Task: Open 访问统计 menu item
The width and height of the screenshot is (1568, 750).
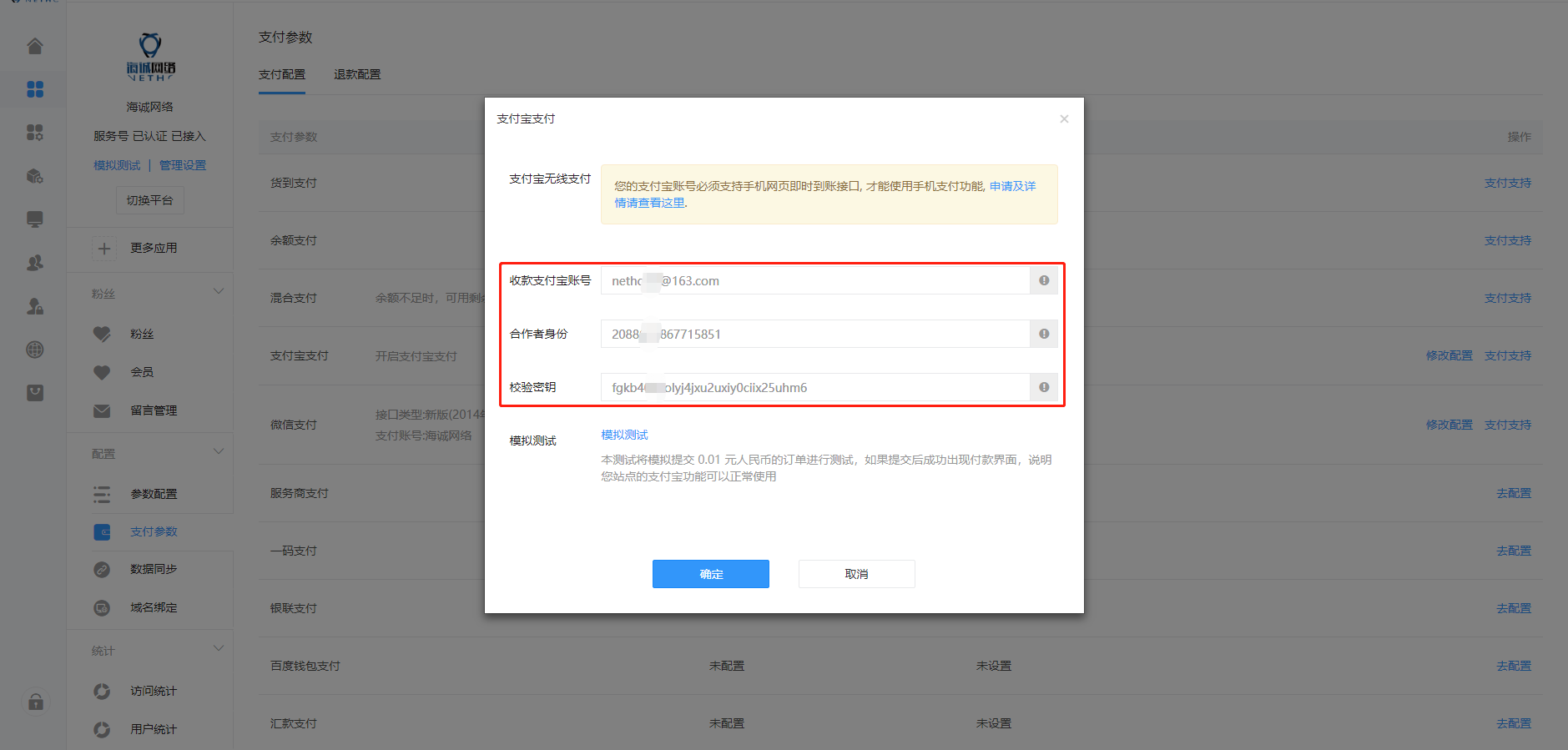Action: 154,691
